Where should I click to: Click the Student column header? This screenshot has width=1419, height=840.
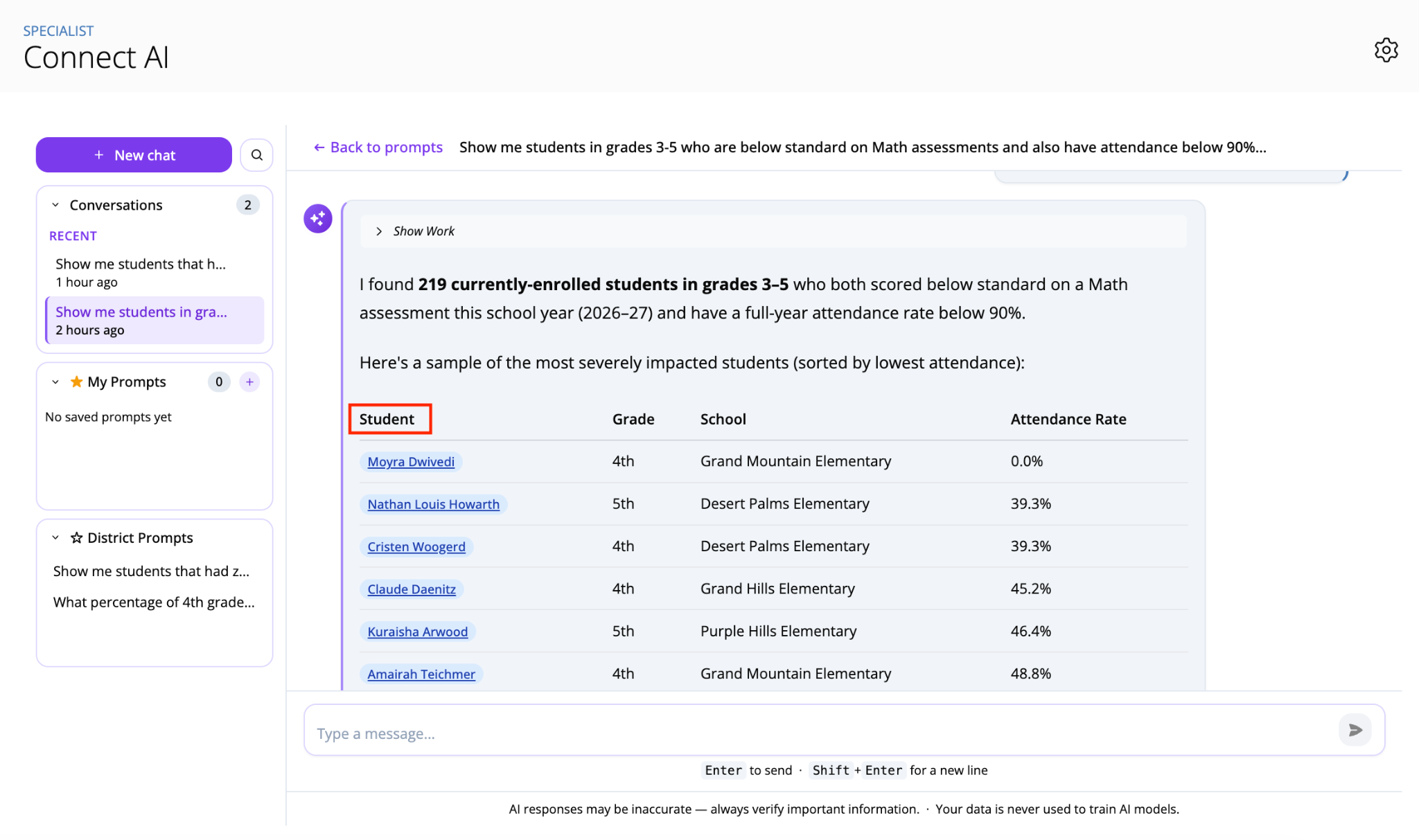point(387,419)
